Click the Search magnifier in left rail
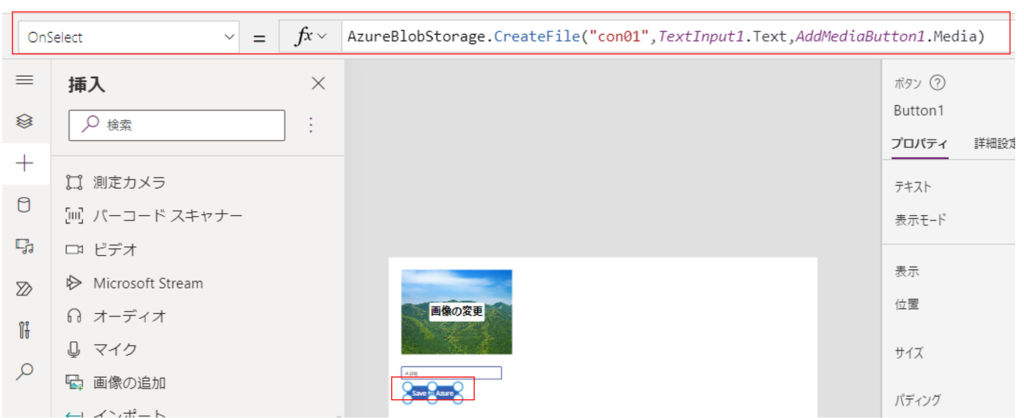1024x418 pixels. point(25,371)
